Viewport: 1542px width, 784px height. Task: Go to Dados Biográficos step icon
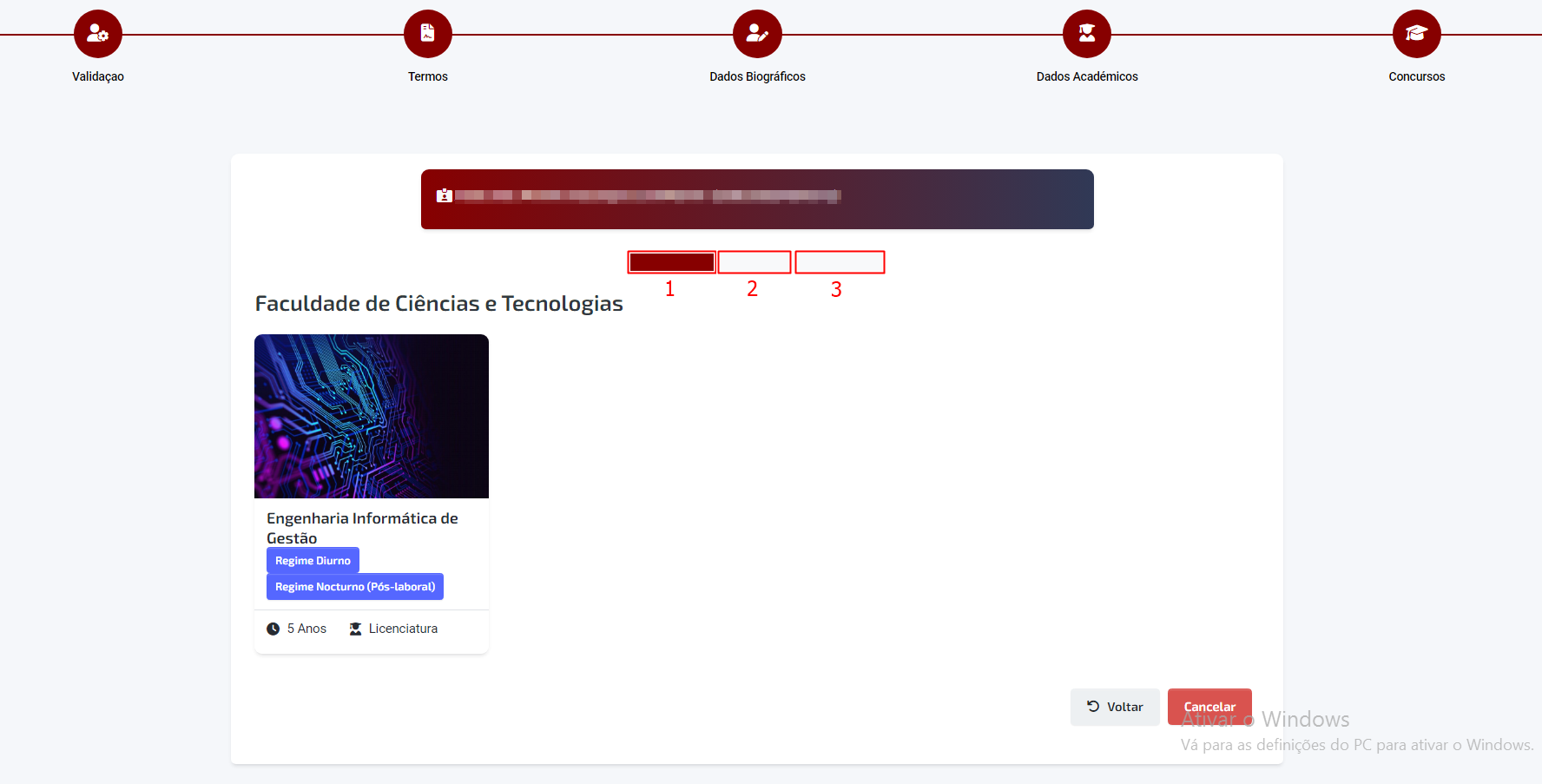click(x=757, y=34)
